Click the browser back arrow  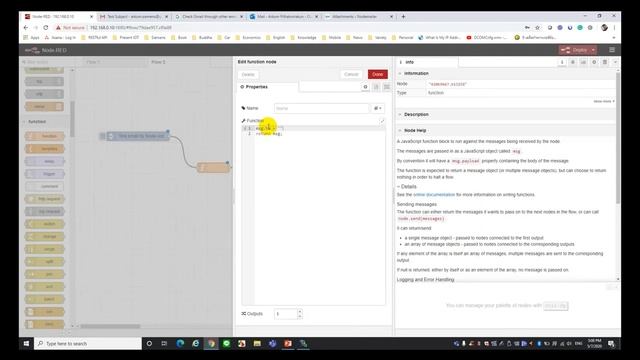click(x=26, y=28)
